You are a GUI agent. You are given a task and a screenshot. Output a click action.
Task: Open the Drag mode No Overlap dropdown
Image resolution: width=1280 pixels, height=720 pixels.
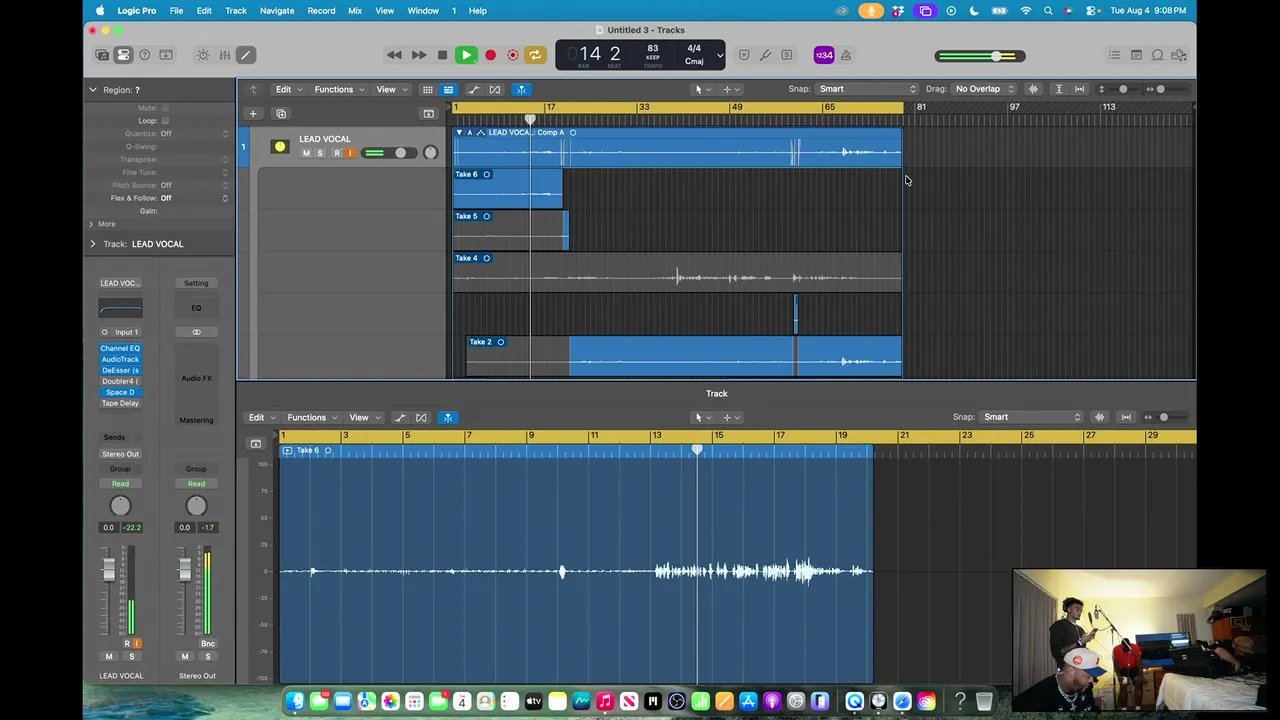pyautogui.click(x=985, y=89)
